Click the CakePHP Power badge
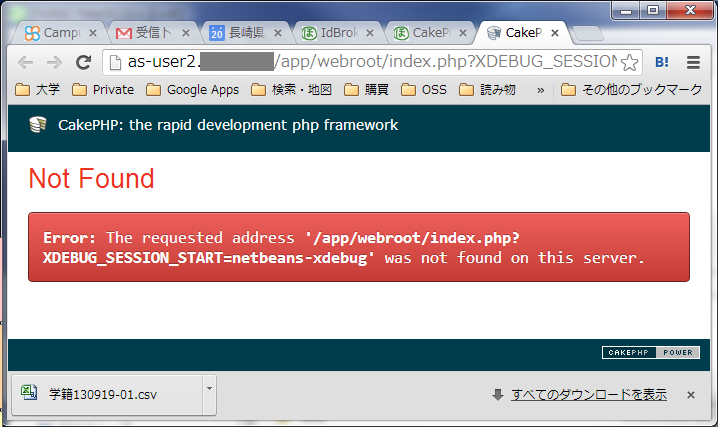The height and width of the screenshot is (427, 718). coord(651,352)
